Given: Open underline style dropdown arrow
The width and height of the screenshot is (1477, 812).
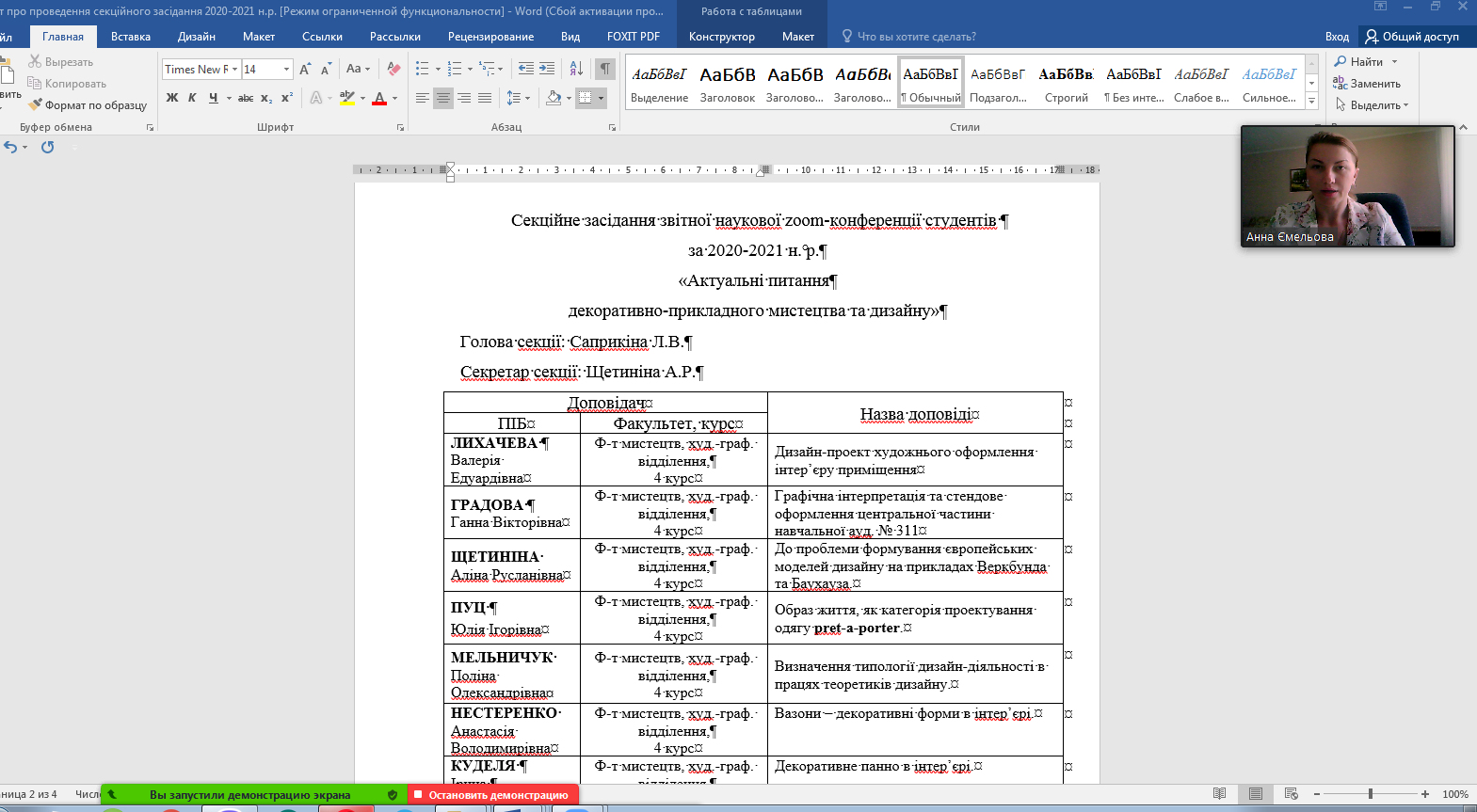Looking at the screenshot, I should [229, 98].
